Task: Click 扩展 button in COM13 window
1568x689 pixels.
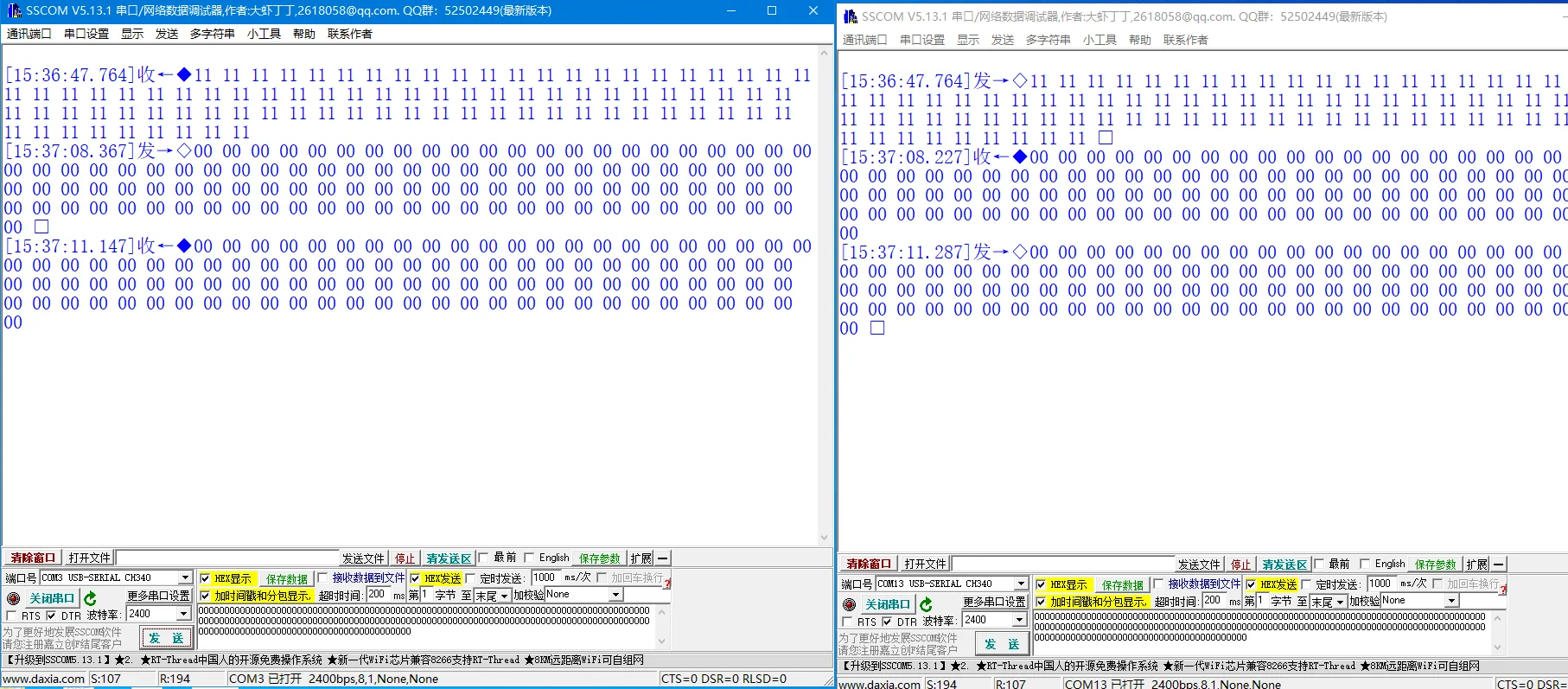Action: coord(1477,565)
